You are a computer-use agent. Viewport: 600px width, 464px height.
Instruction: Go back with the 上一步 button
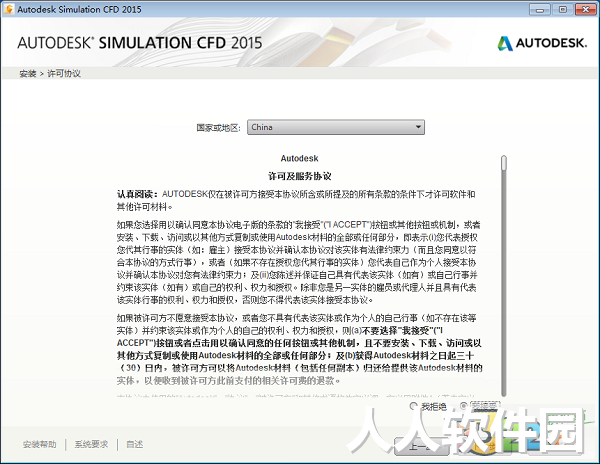(x=422, y=446)
